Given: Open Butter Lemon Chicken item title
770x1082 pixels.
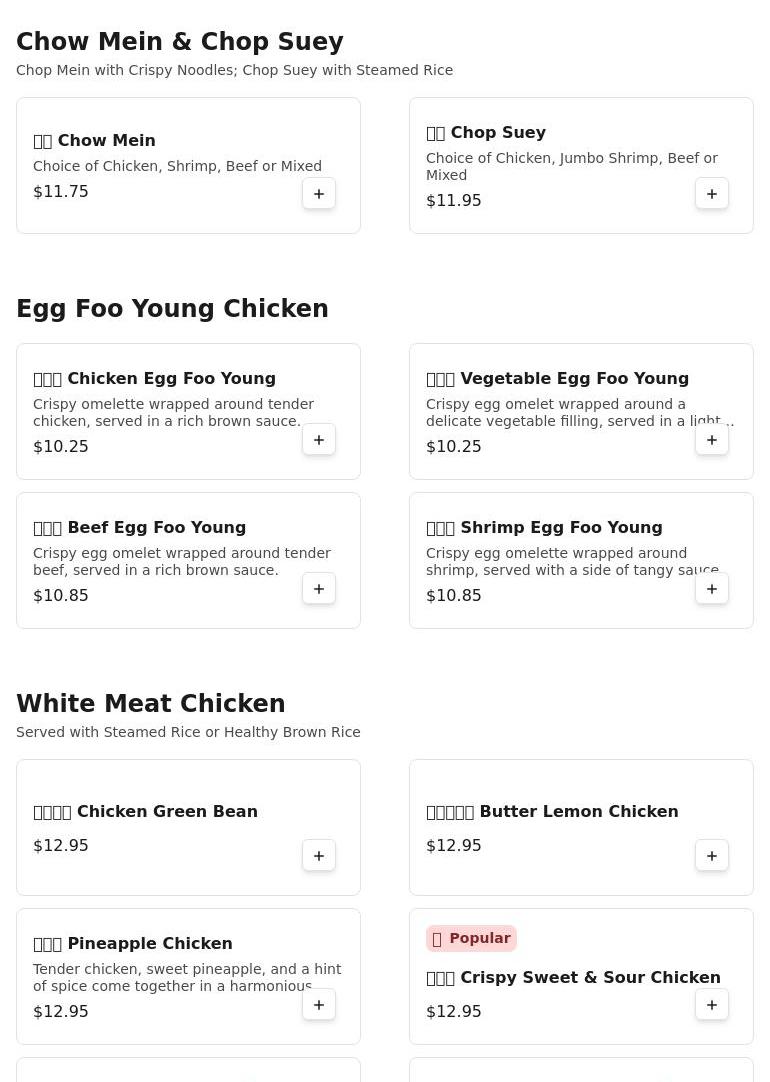Looking at the screenshot, I should pos(578,812).
